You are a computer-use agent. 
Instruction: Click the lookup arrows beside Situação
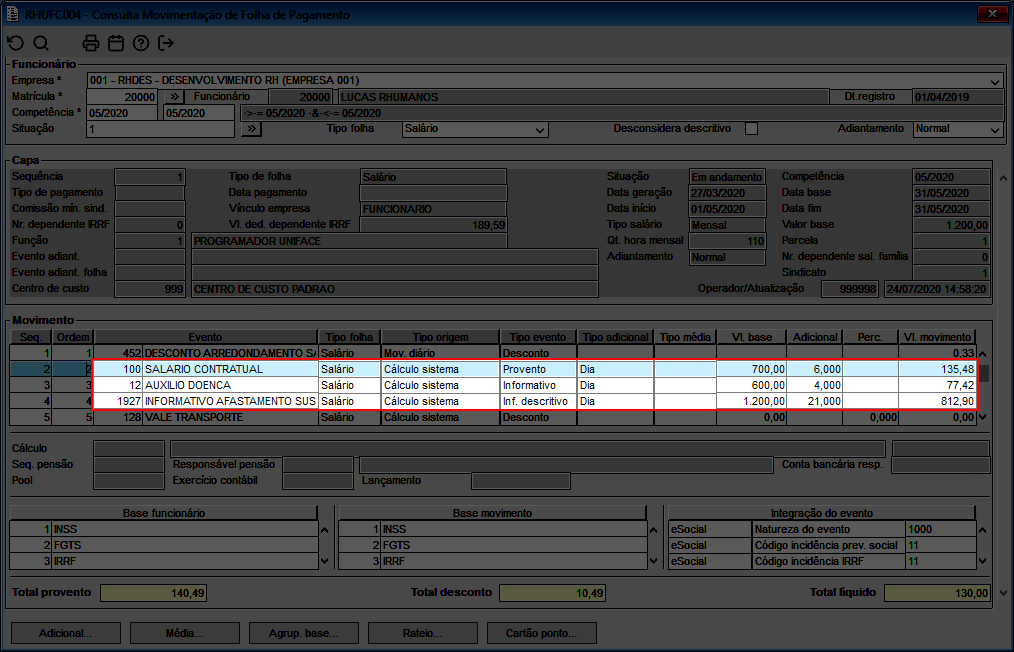(x=251, y=129)
